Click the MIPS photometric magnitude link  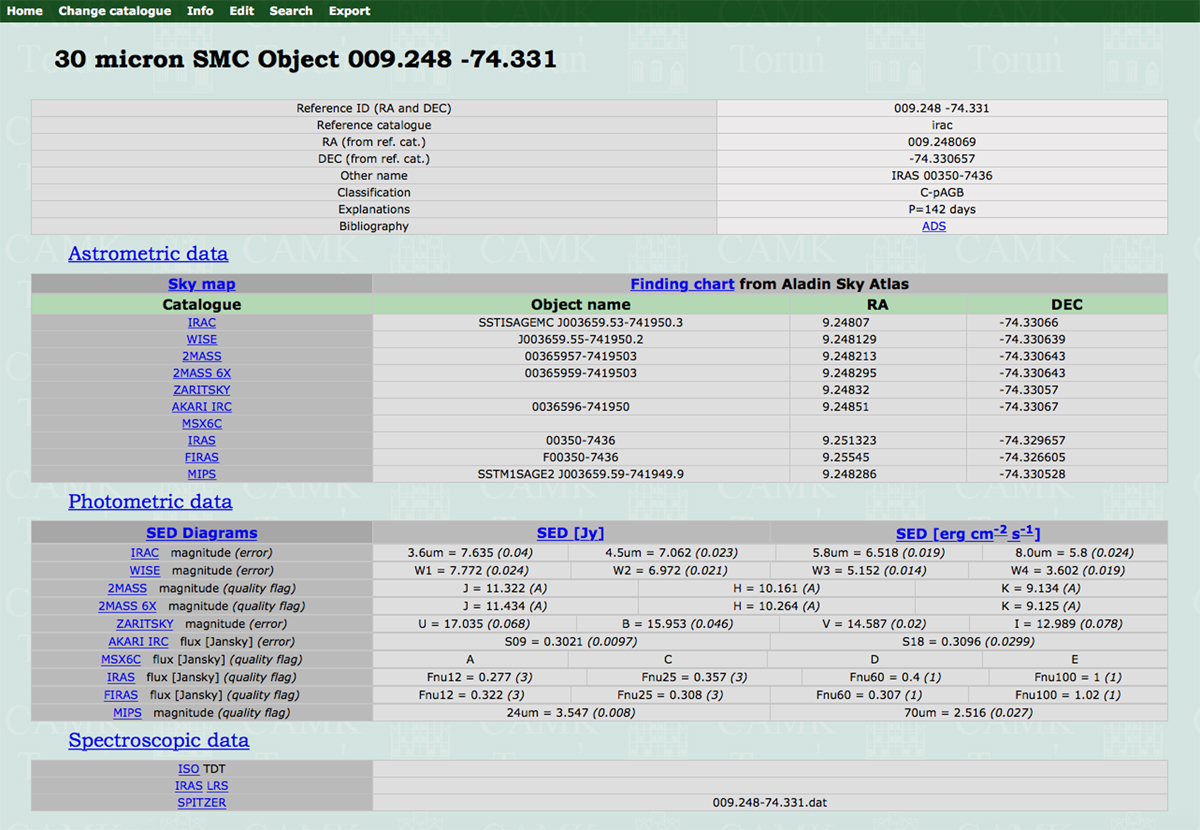[127, 713]
